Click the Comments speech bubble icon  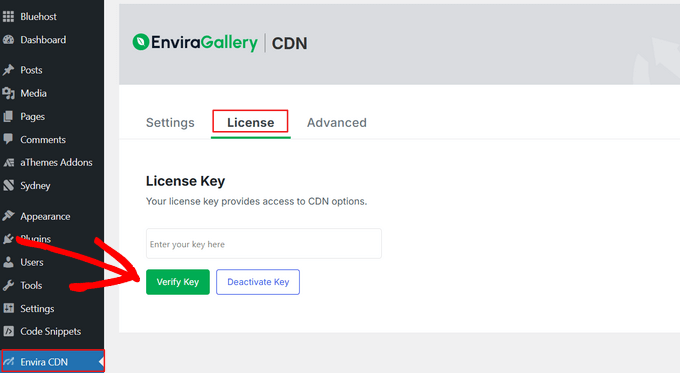pos(8,139)
